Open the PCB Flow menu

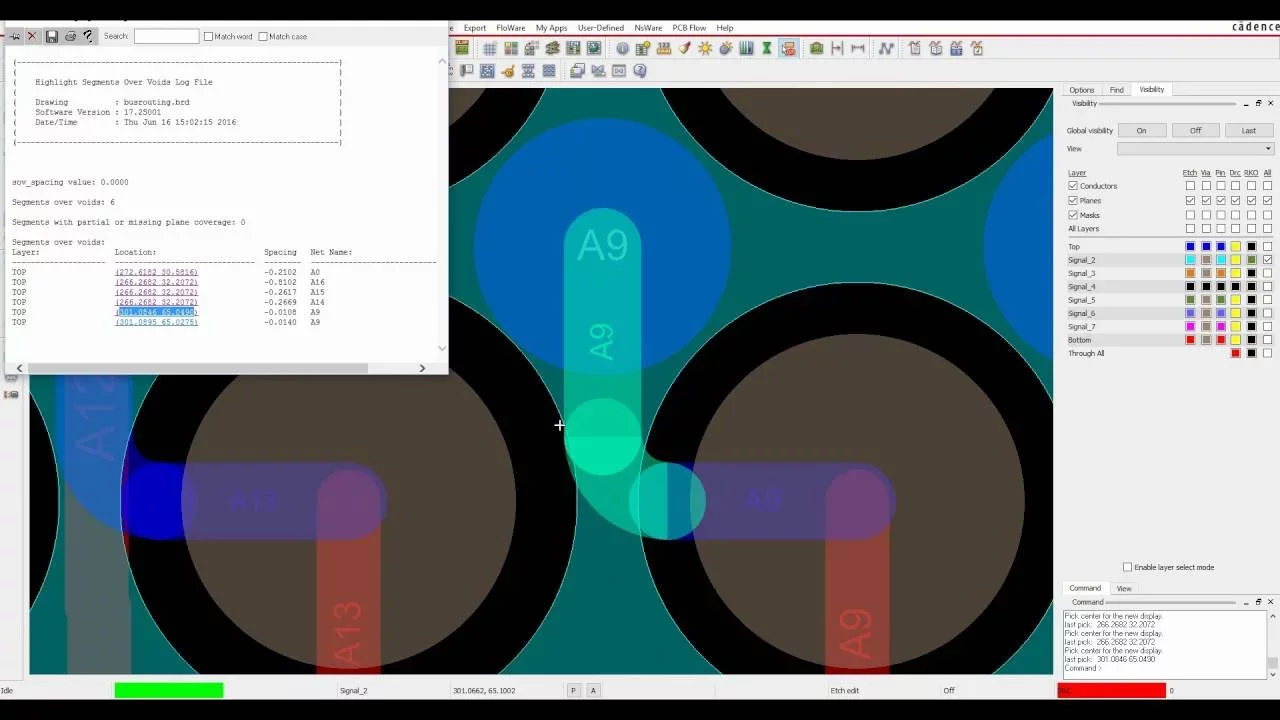pyautogui.click(x=689, y=28)
